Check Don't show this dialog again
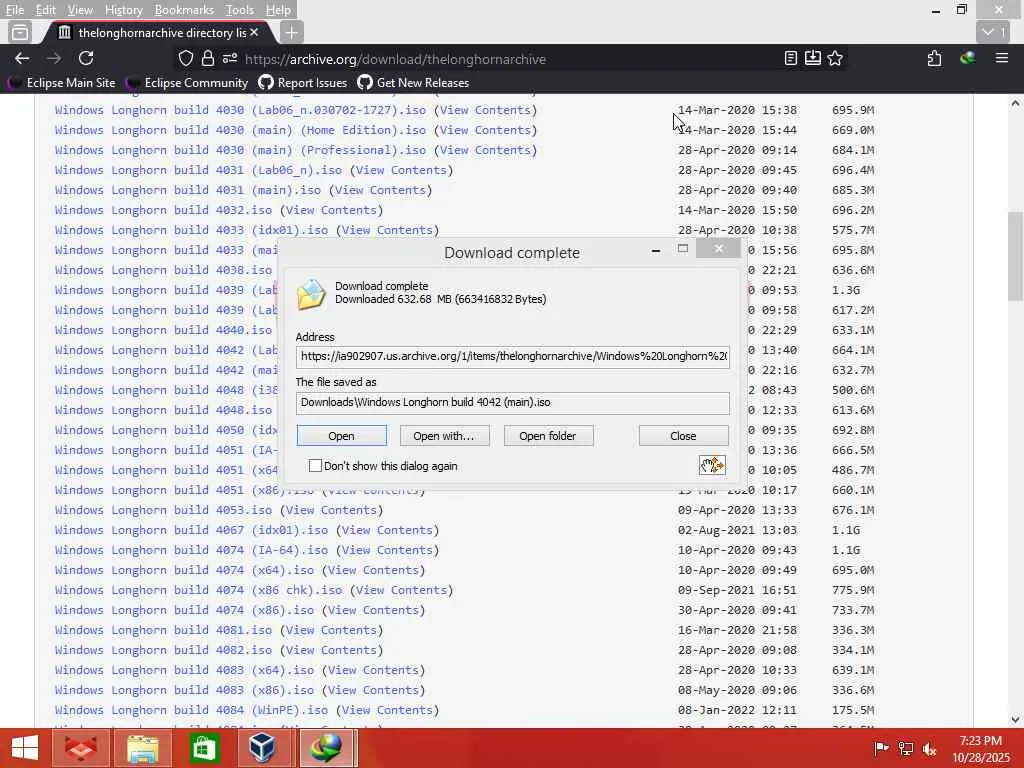This screenshot has height=768, width=1024. [315, 466]
